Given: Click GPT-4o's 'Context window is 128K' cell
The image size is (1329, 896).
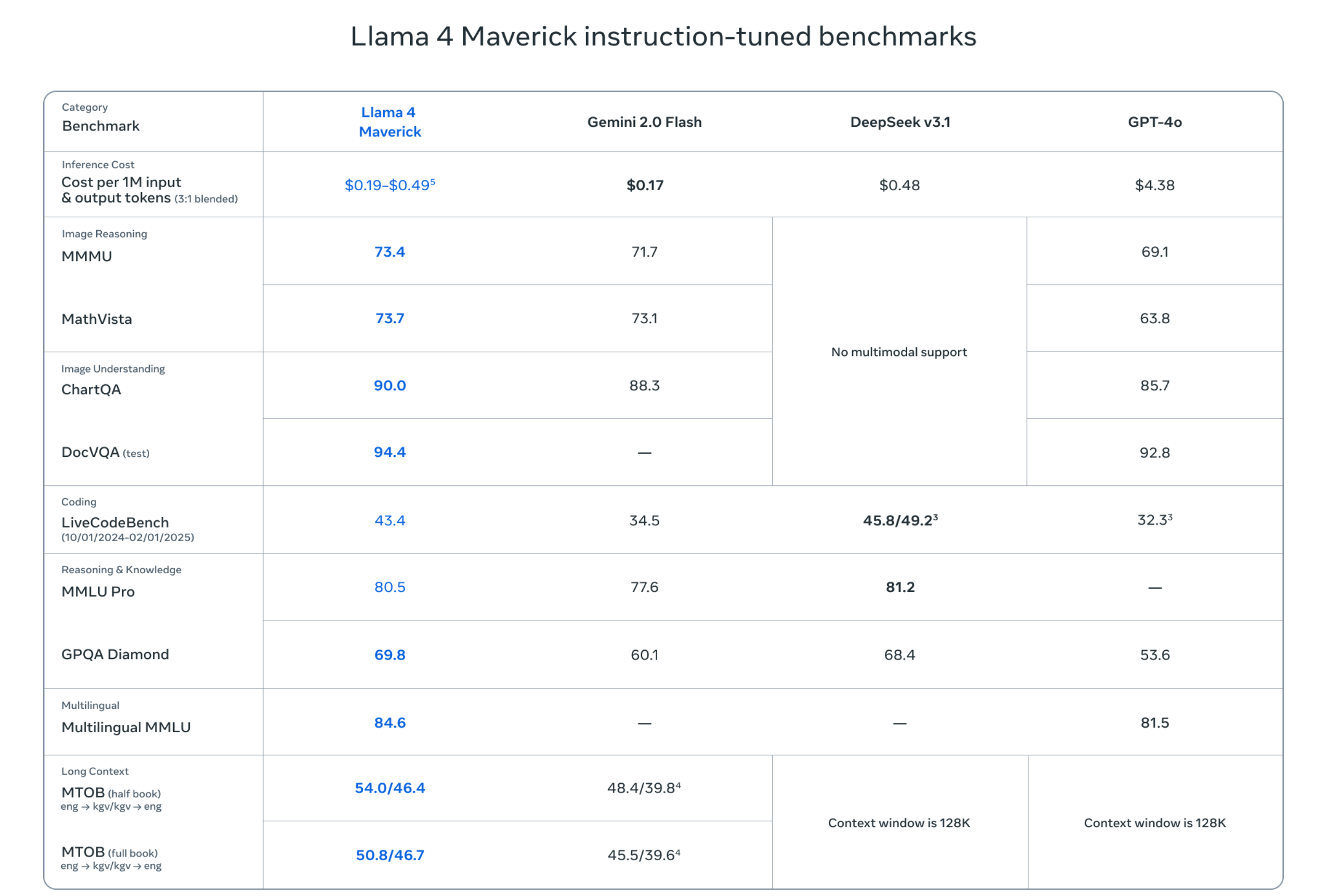Looking at the screenshot, I should point(1155,823).
